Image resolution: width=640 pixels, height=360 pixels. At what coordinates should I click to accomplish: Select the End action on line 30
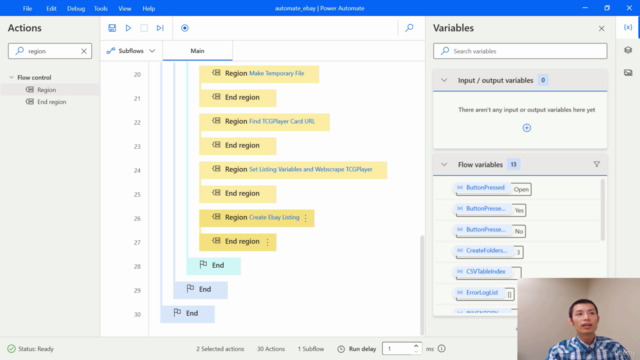187,314
